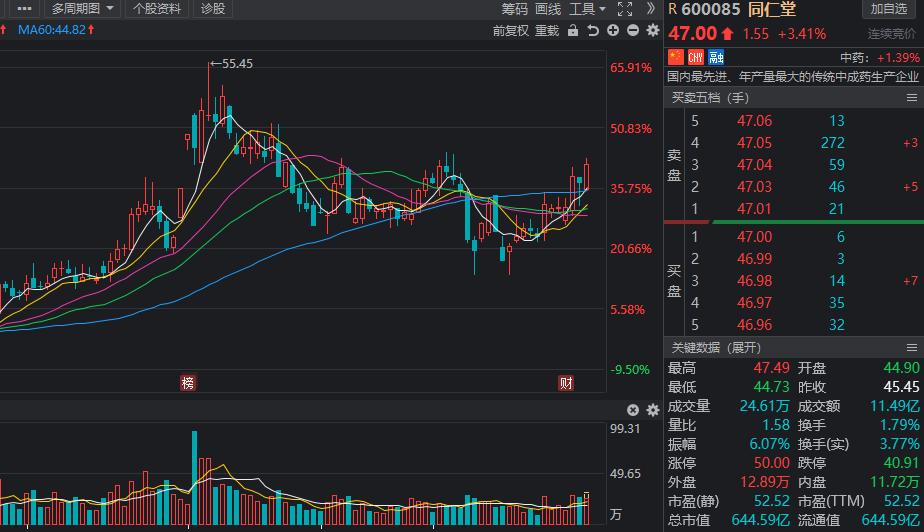Select buy level 5 price 46.96
The height and width of the screenshot is (532, 924).
point(754,325)
